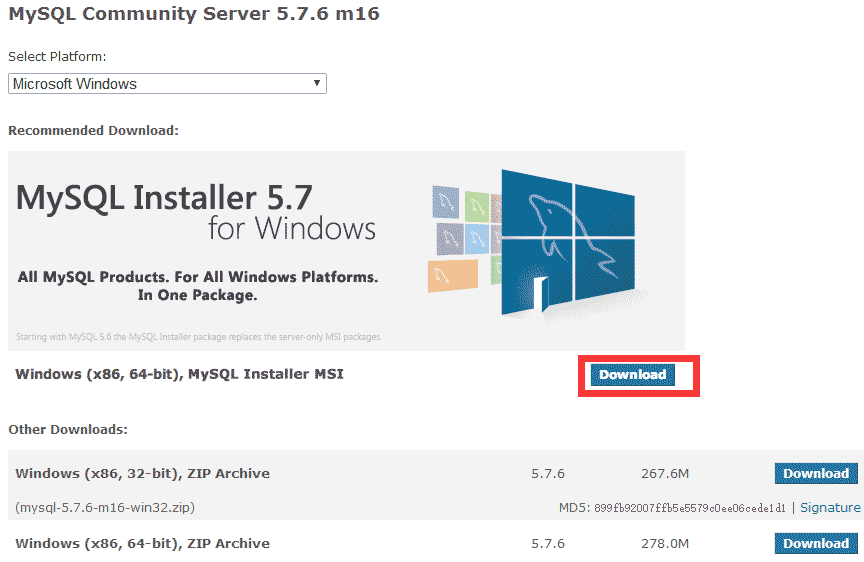Click the fully visible green dolphin tile
Image resolution: width=864 pixels, height=562 pixels.
pyautogui.click(x=477, y=206)
